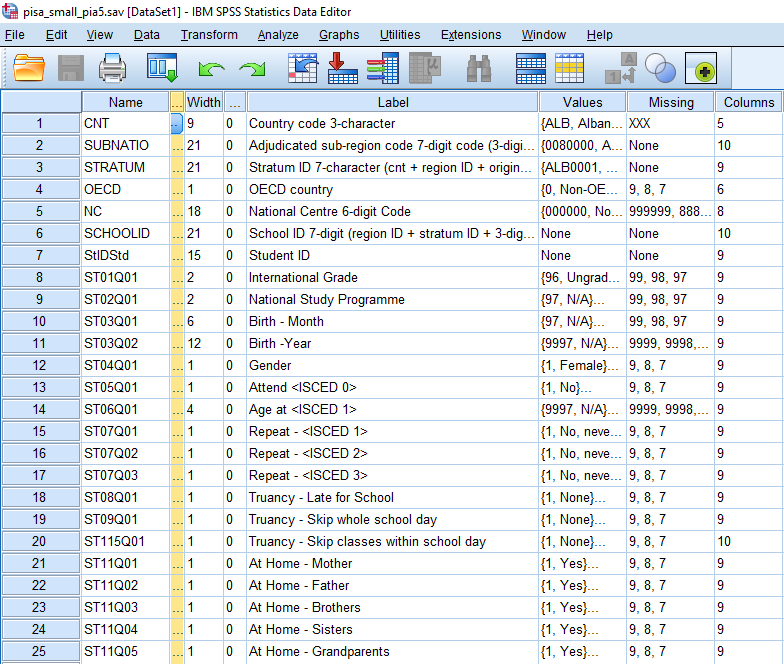Select row header number 1

click(40, 124)
